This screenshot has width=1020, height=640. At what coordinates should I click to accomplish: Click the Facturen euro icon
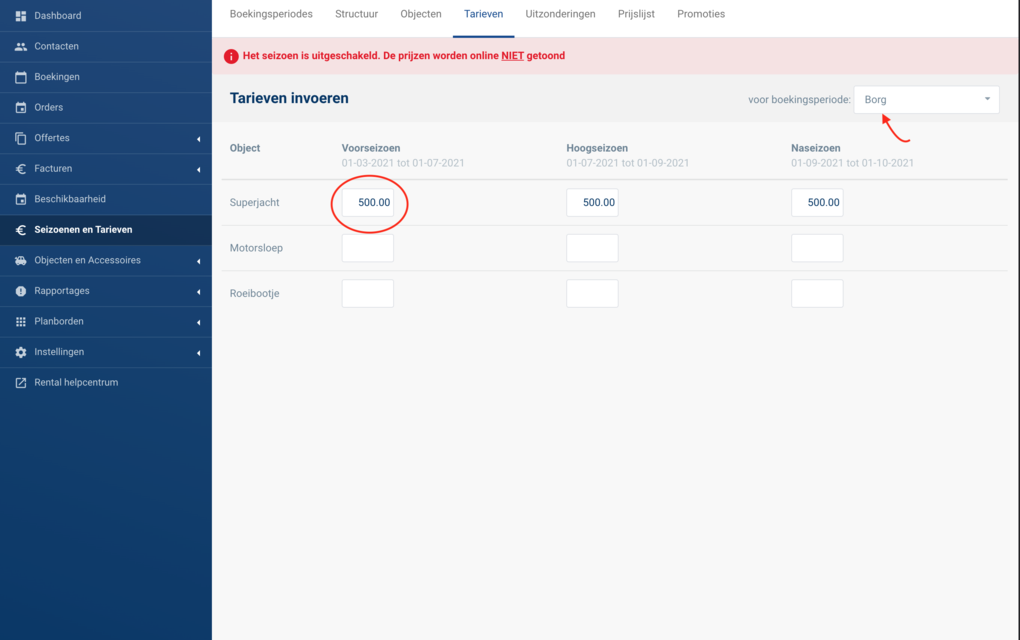pos(21,169)
